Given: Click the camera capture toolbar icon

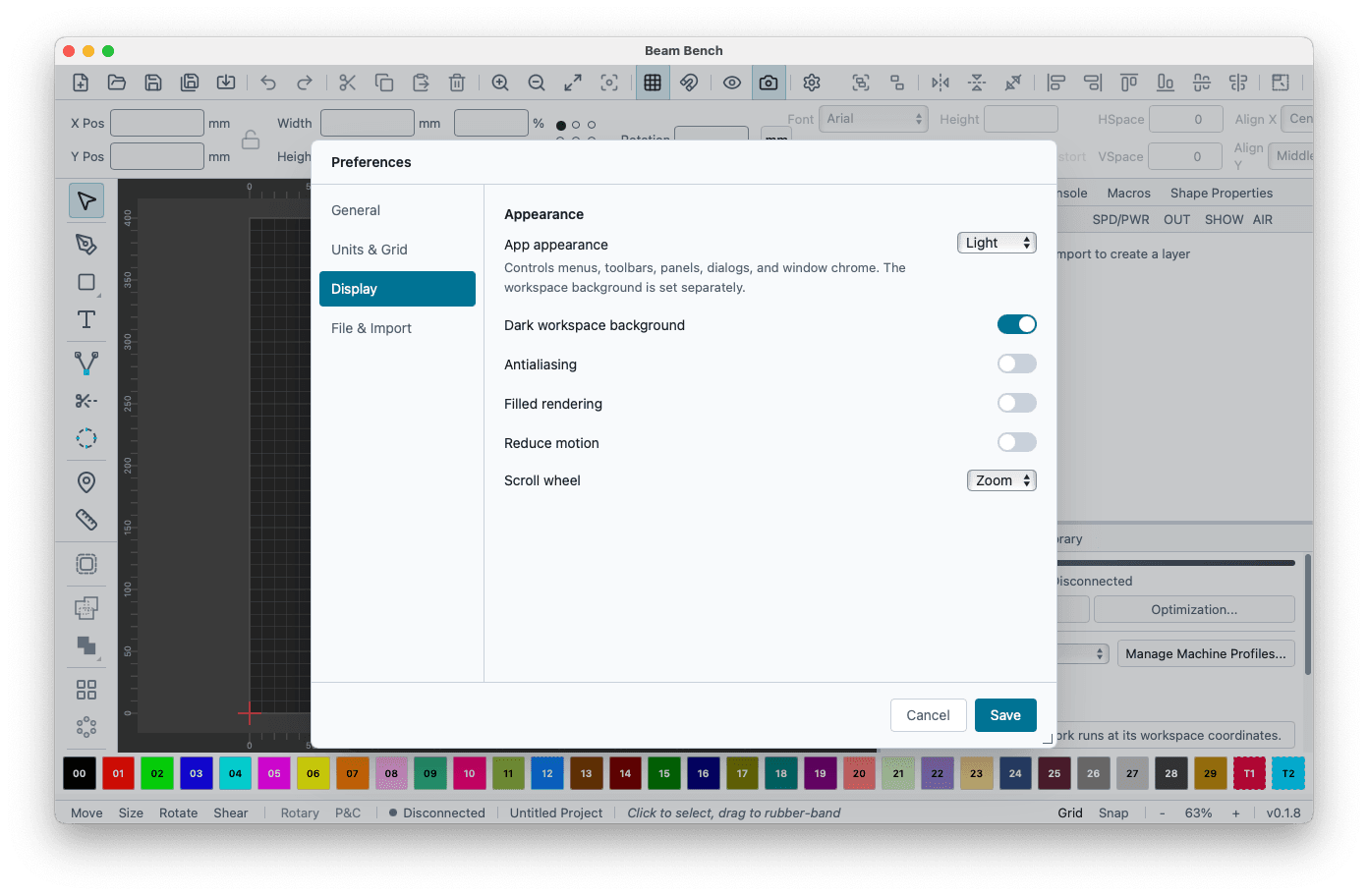Looking at the screenshot, I should point(769,83).
